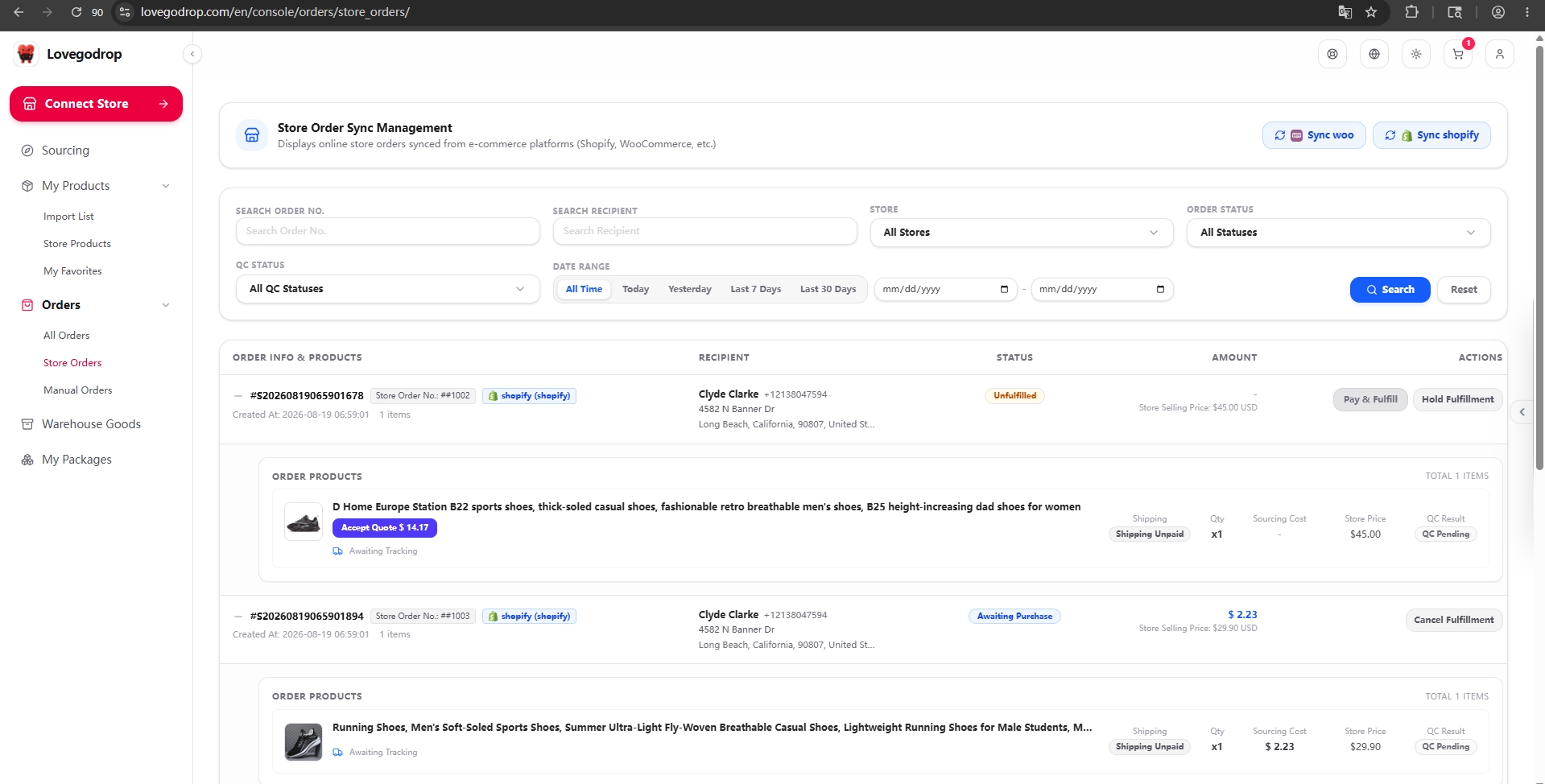Open the All Statuses dropdown
This screenshot has height=784, width=1545.
click(1338, 233)
